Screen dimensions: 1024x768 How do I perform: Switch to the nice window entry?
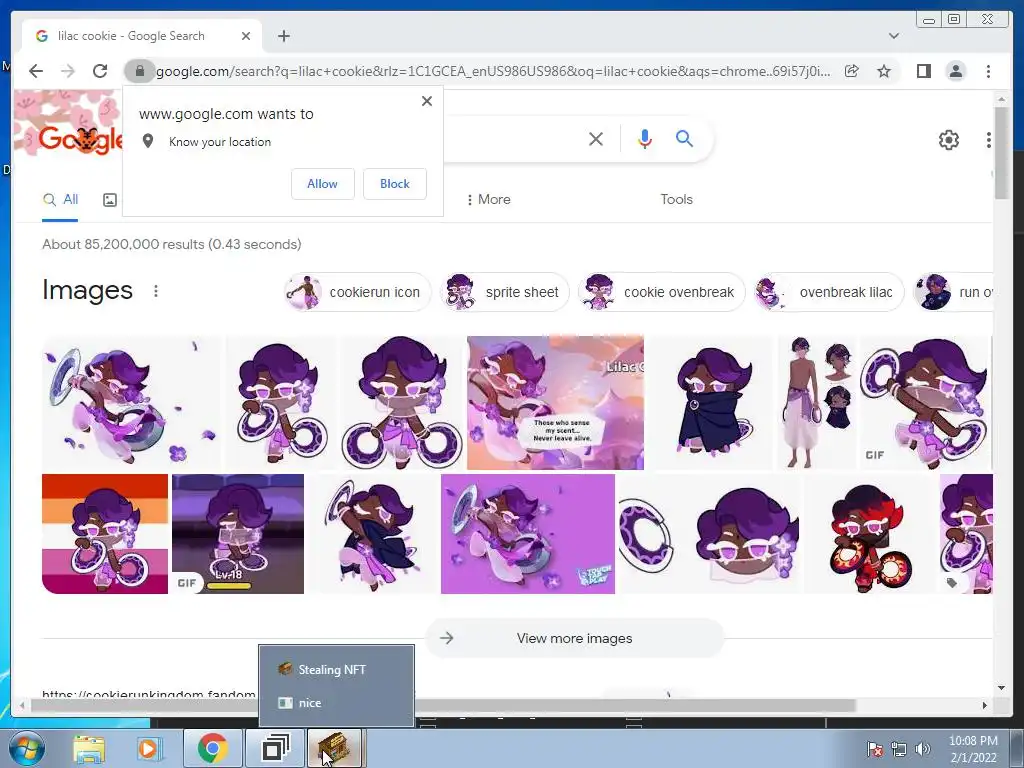336,703
